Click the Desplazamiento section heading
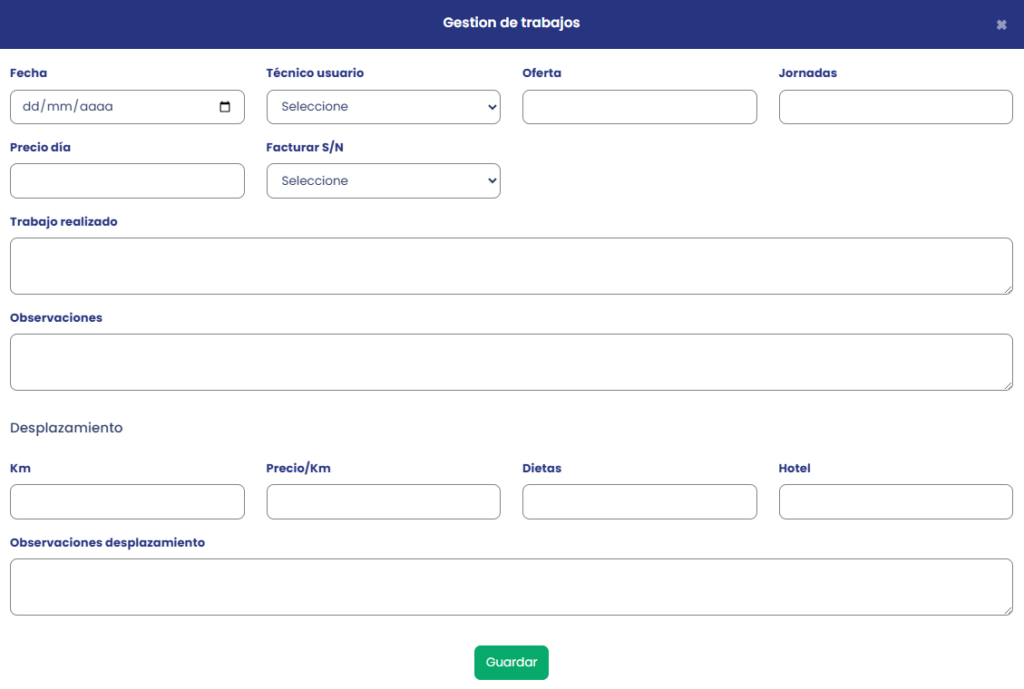Image resolution: width=1024 pixels, height=689 pixels. (66, 428)
